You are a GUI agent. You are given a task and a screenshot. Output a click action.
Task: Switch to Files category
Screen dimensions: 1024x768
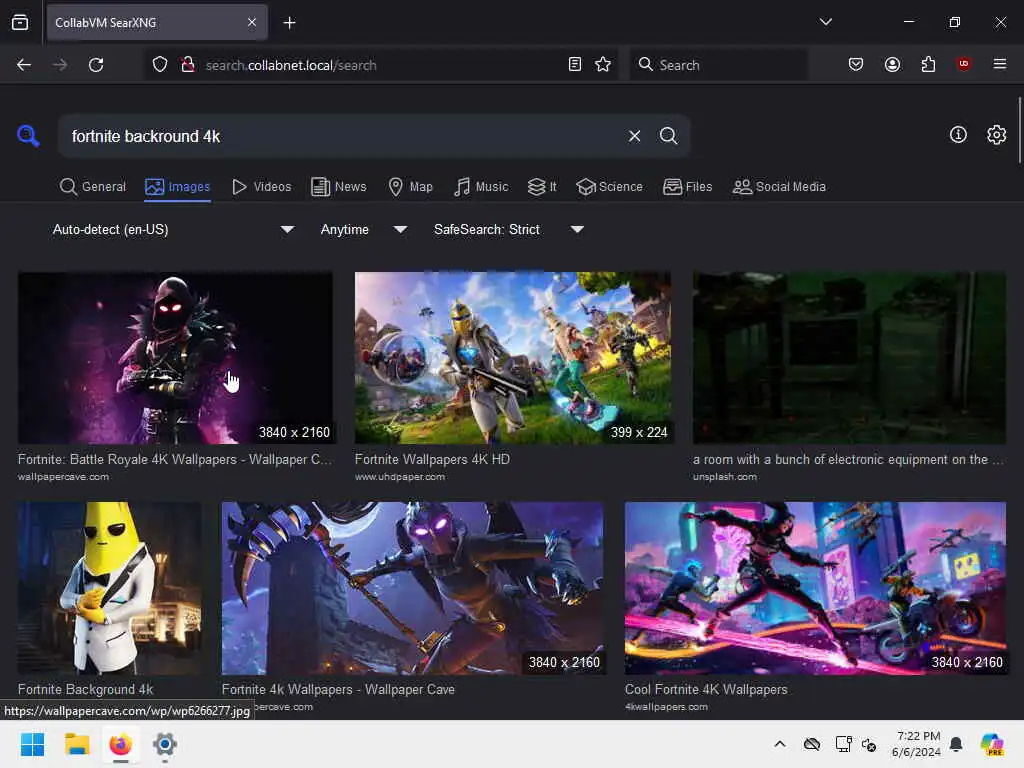click(x=687, y=187)
